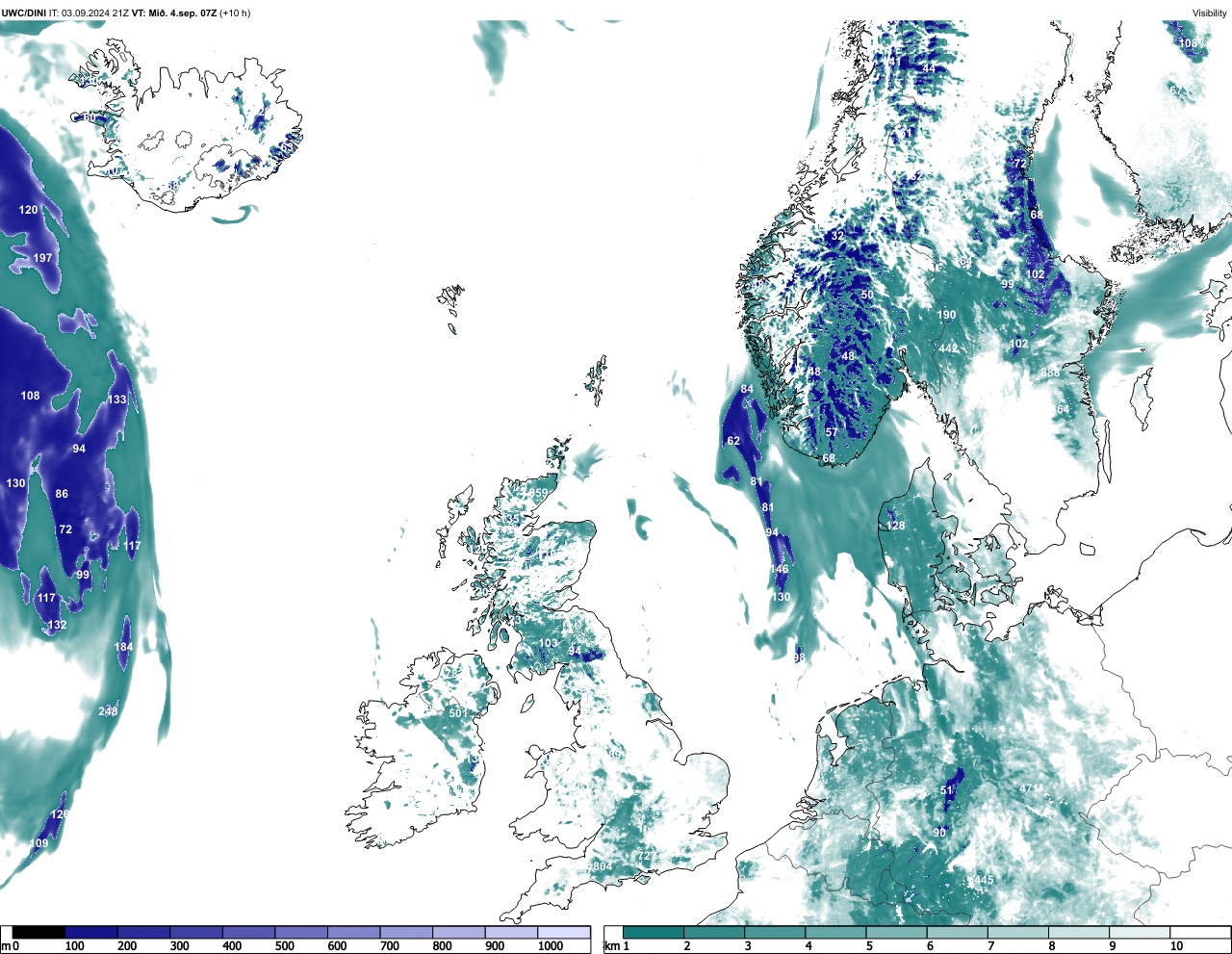This screenshot has height=954, width=1232.
Task: Click the map value 804 in southern England
Action: point(602,866)
